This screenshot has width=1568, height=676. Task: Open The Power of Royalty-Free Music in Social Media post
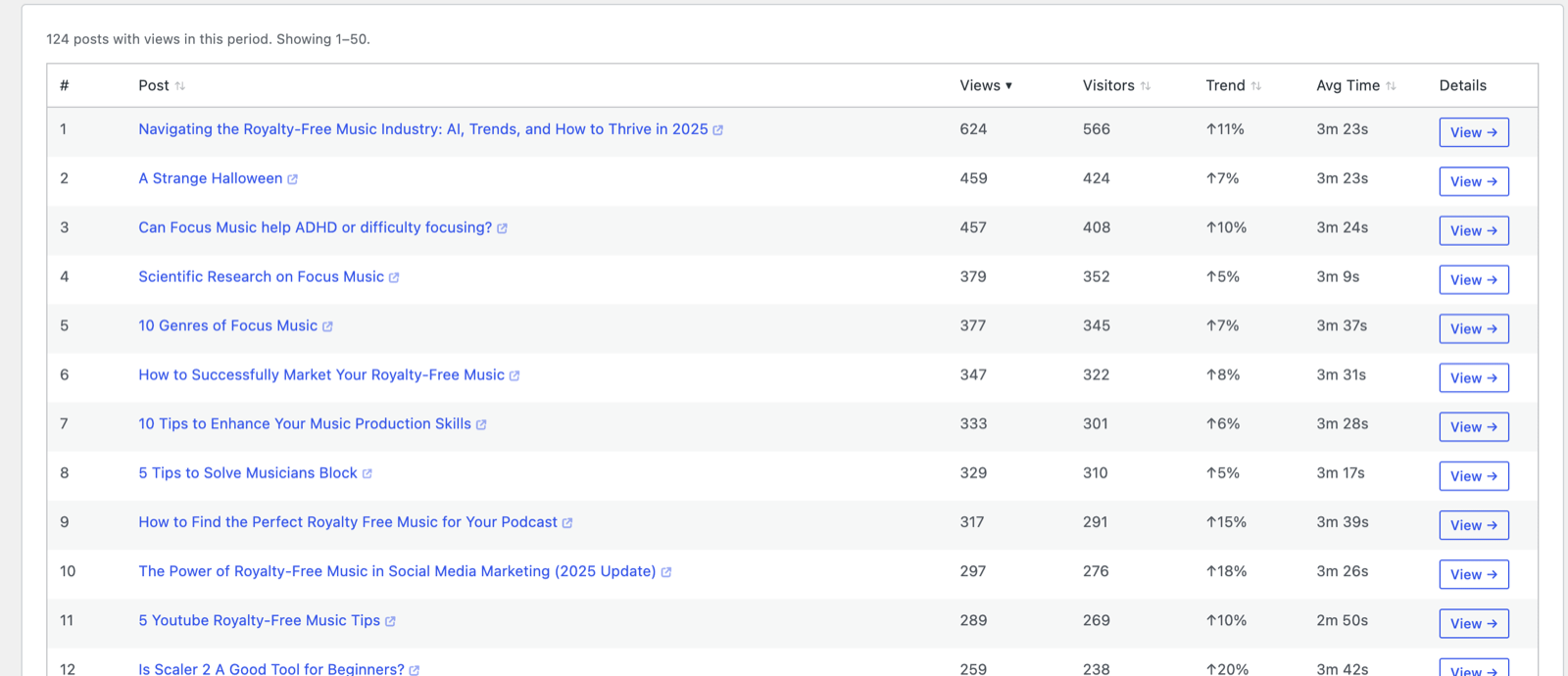coord(397,571)
